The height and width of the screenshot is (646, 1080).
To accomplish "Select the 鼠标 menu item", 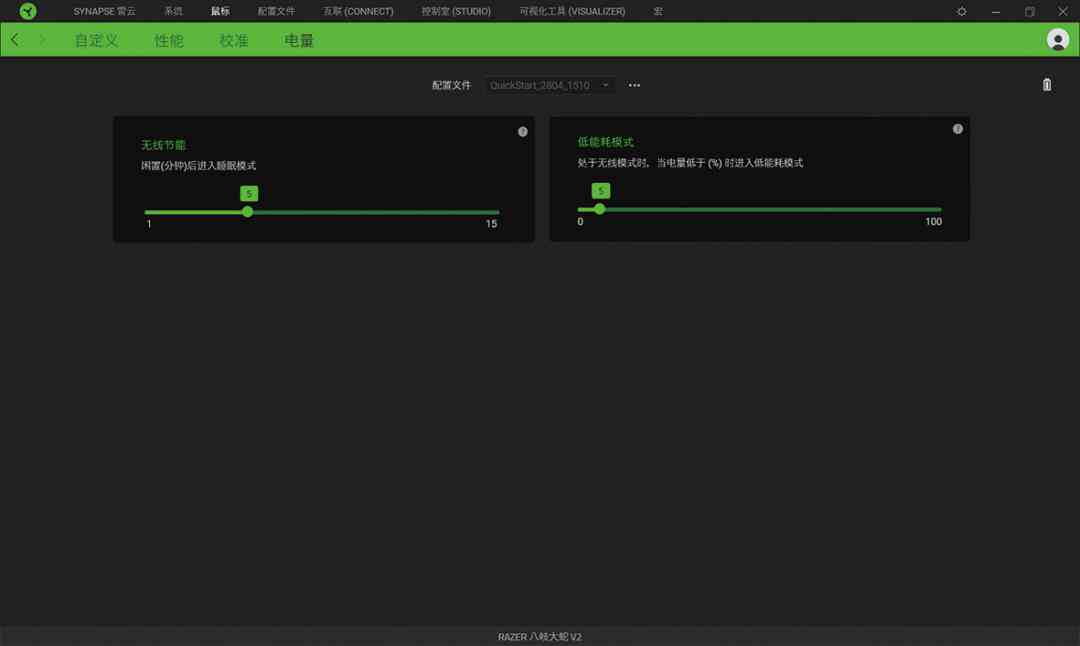I will point(220,12).
